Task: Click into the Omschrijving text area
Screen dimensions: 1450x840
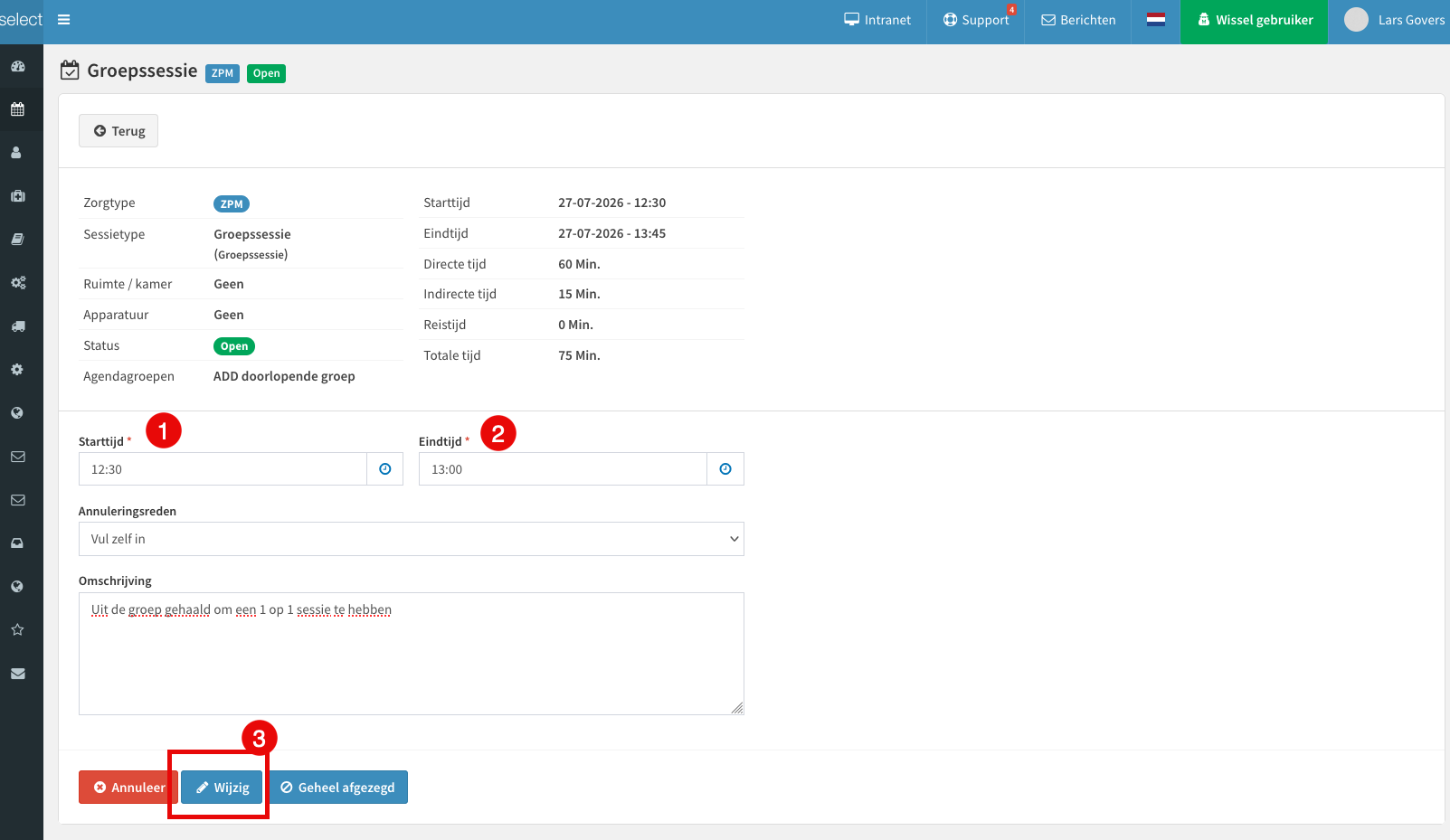Action: (x=412, y=654)
